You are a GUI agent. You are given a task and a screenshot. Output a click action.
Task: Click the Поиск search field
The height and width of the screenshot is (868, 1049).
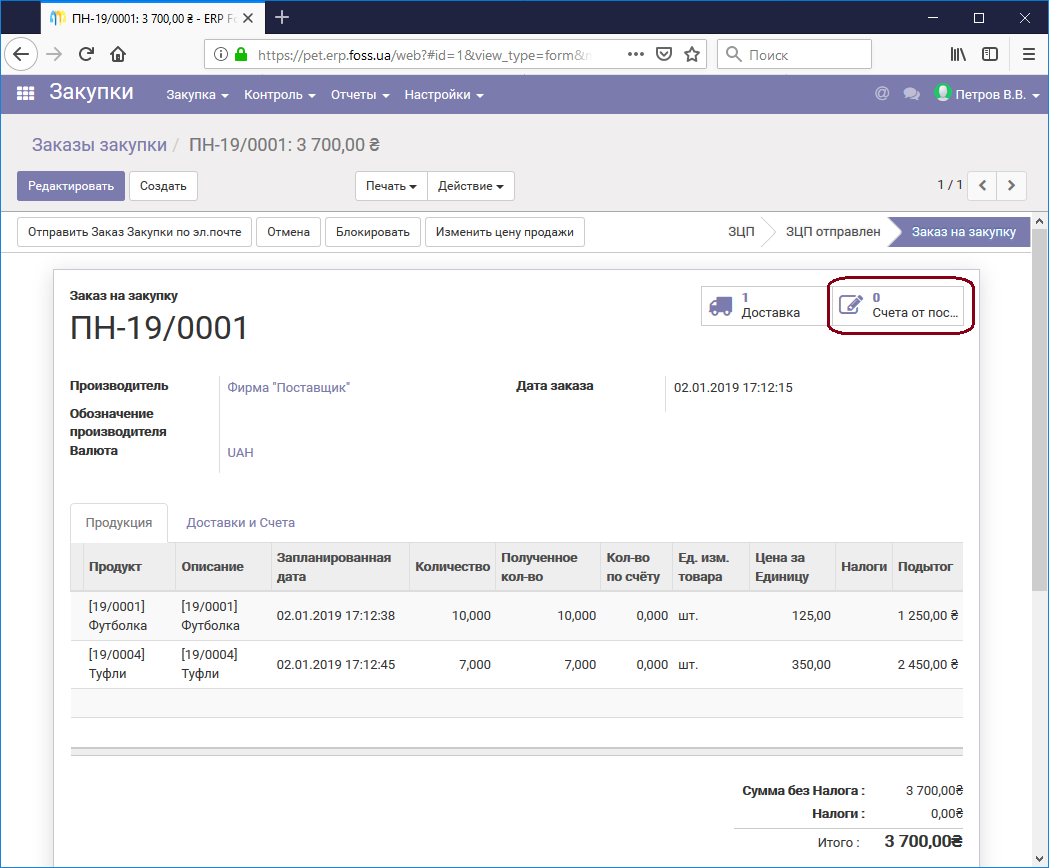coord(795,54)
